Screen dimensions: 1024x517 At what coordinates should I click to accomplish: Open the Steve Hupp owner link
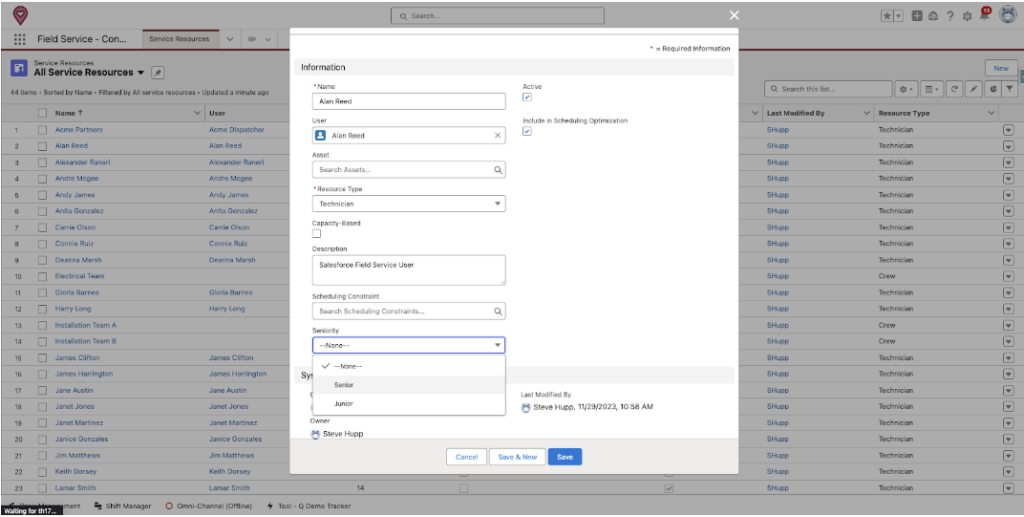point(343,434)
